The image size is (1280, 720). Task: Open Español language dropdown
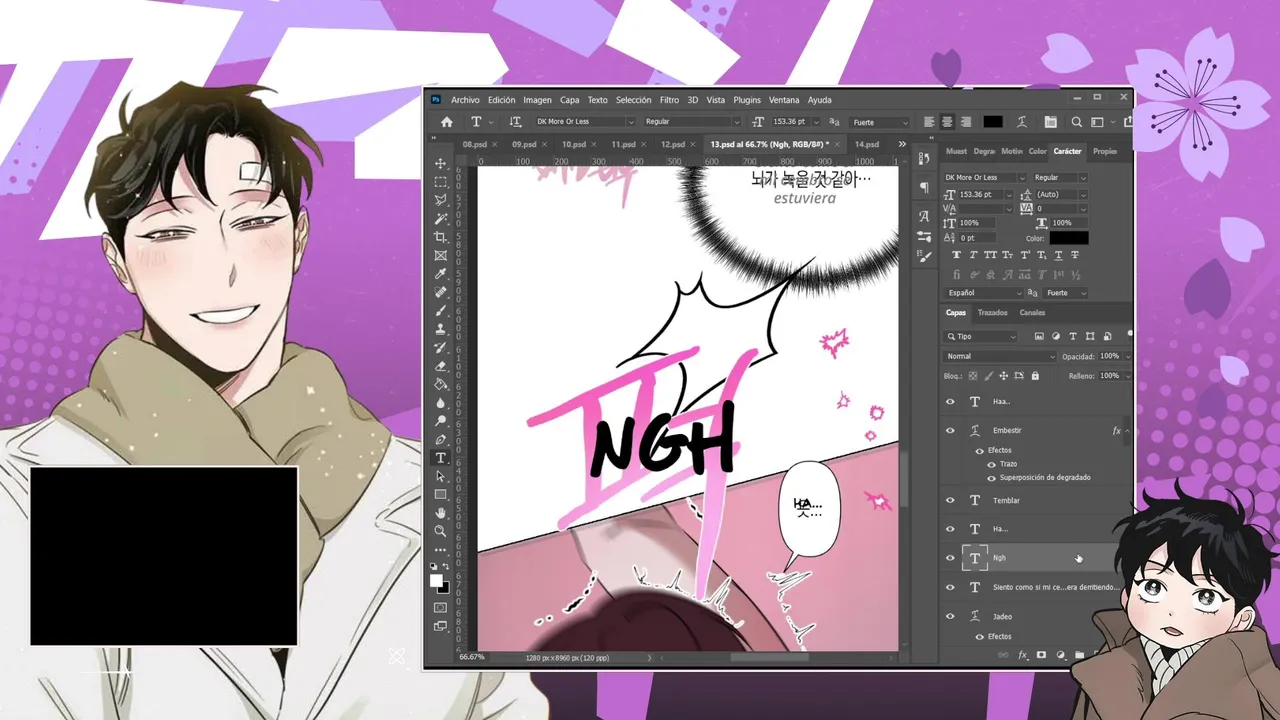[985, 293]
